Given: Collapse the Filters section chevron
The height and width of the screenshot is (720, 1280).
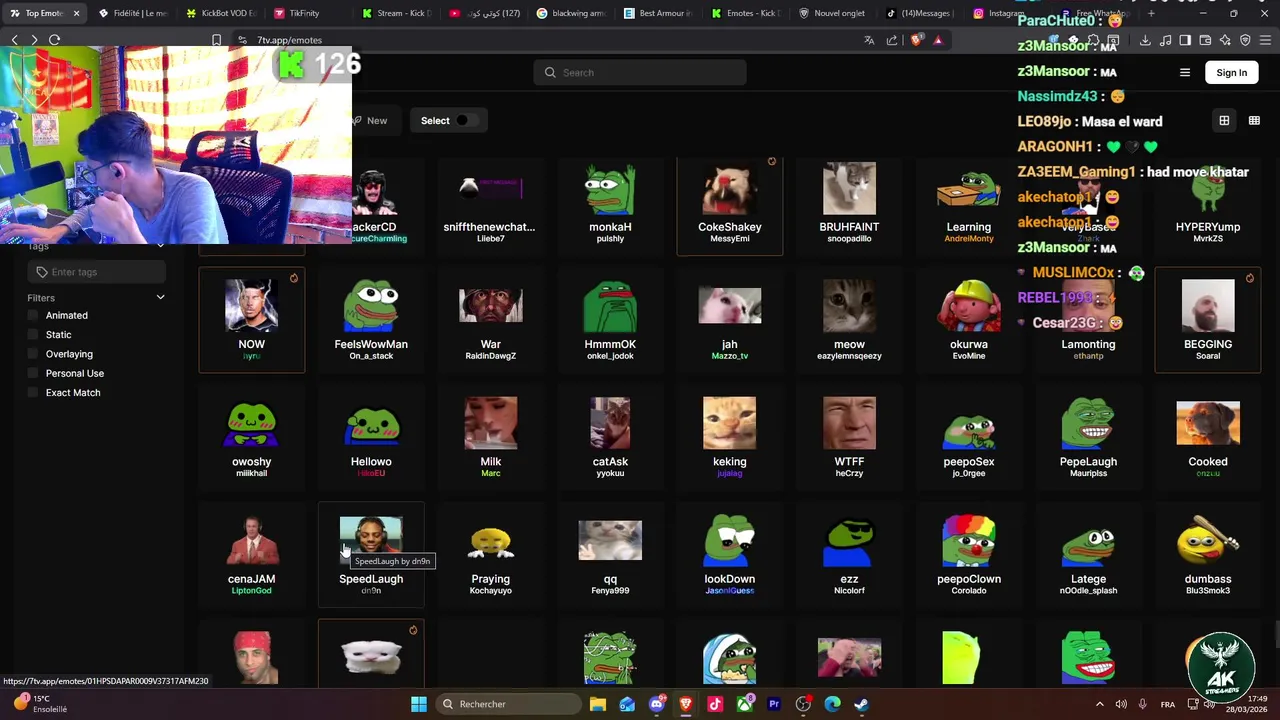Looking at the screenshot, I should (160, 297).
